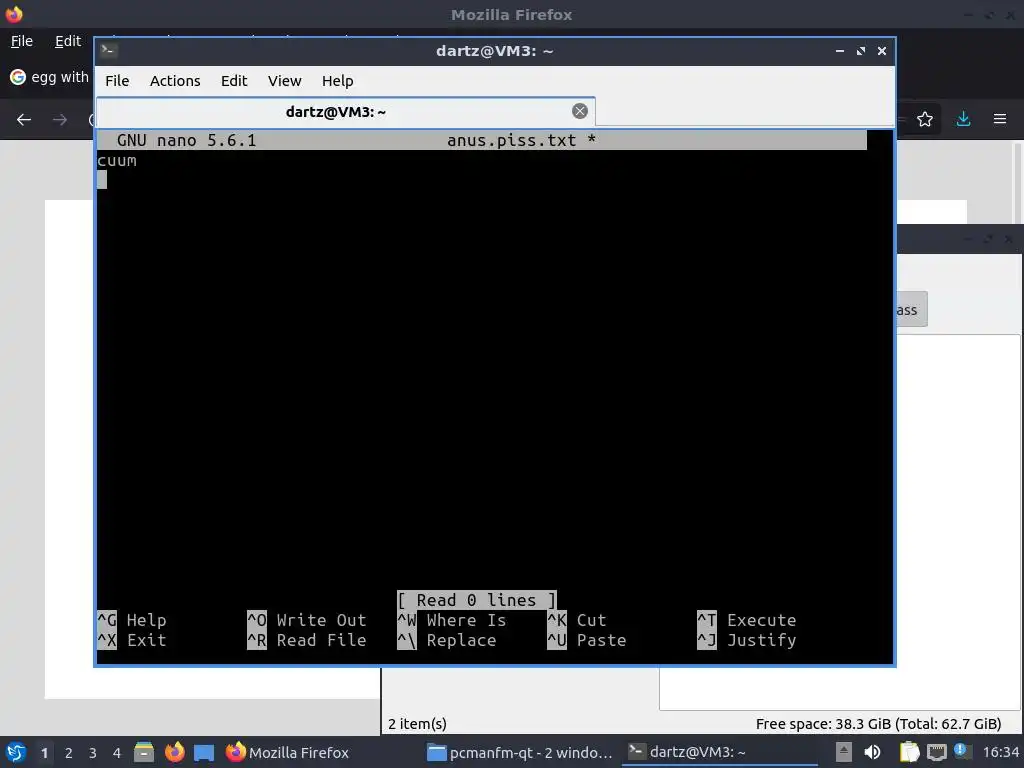Viewport: 1024px width, 768px height.
Task: Click the '2 item(s)' status in file manager
Action: click(x=417, y=724)
